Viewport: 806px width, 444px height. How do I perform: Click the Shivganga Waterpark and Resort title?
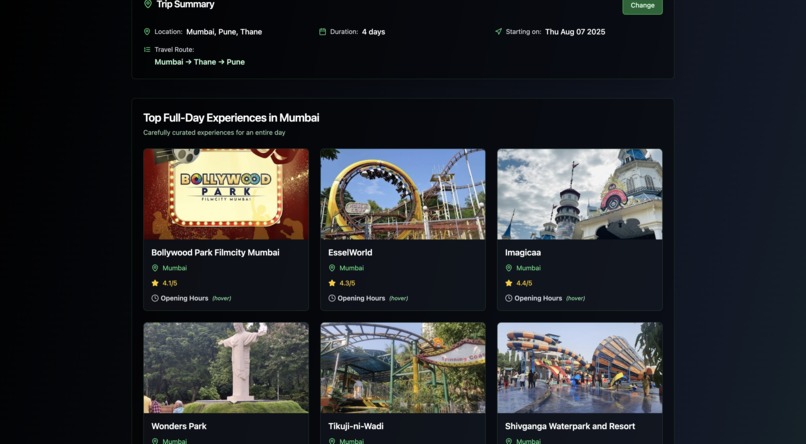point(570,427)
